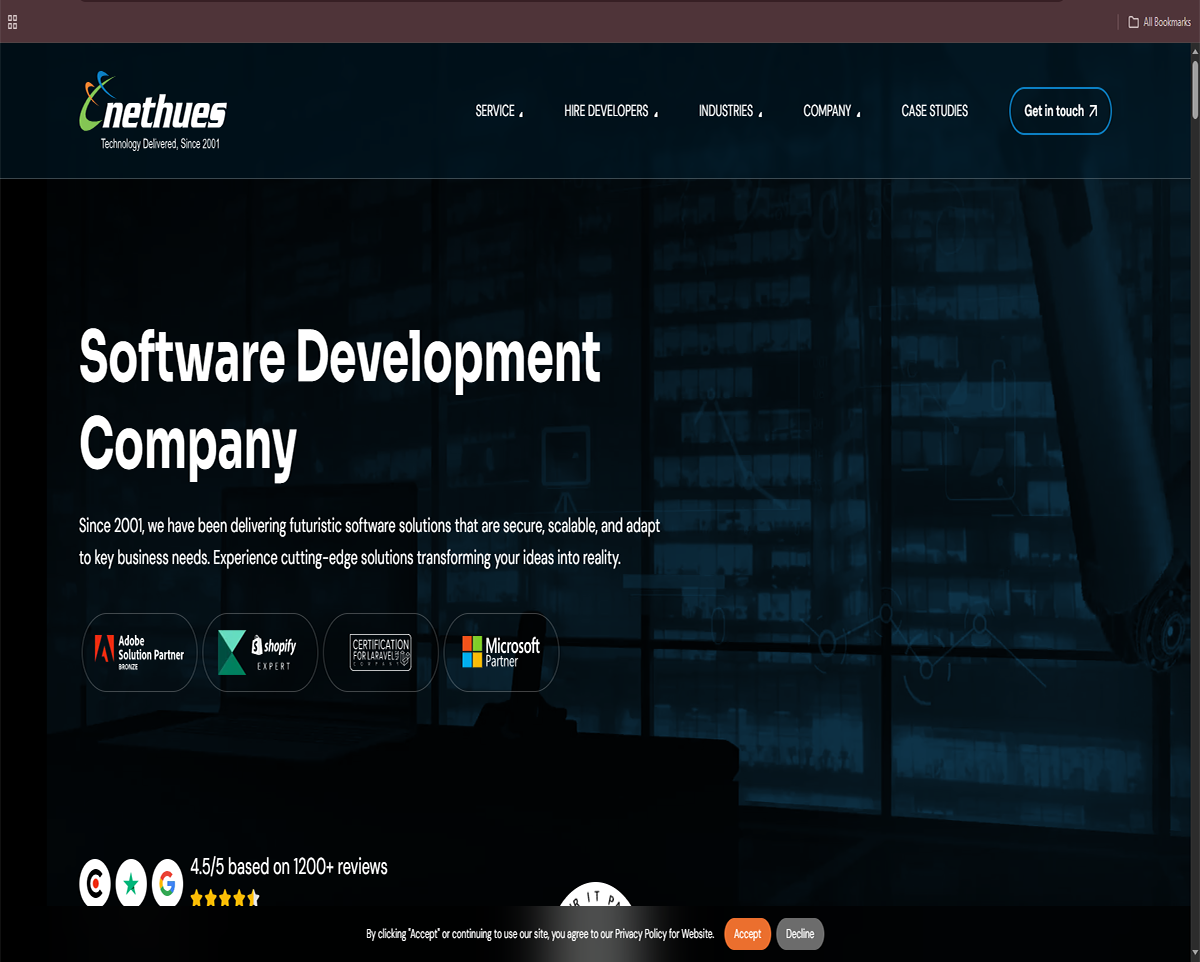The height and width of the screenshot is (962, 1200).
Task: Open the Case Studies page
Action: point(934,111)
